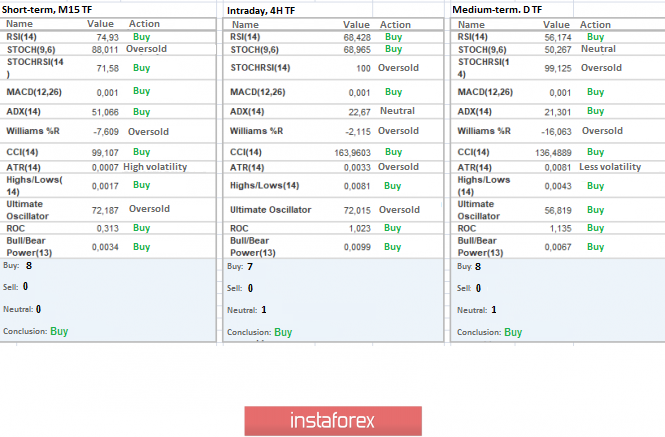Select the High volatility ATR action cell
This screenshot has width=665, height=437.
(x=155, y=167)
